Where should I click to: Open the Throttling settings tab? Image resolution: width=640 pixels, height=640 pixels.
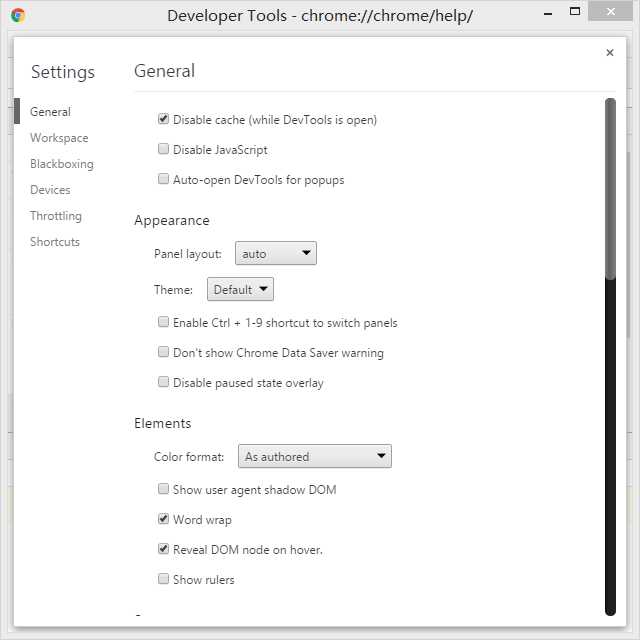pyautogui.click(x=56, y=216)
